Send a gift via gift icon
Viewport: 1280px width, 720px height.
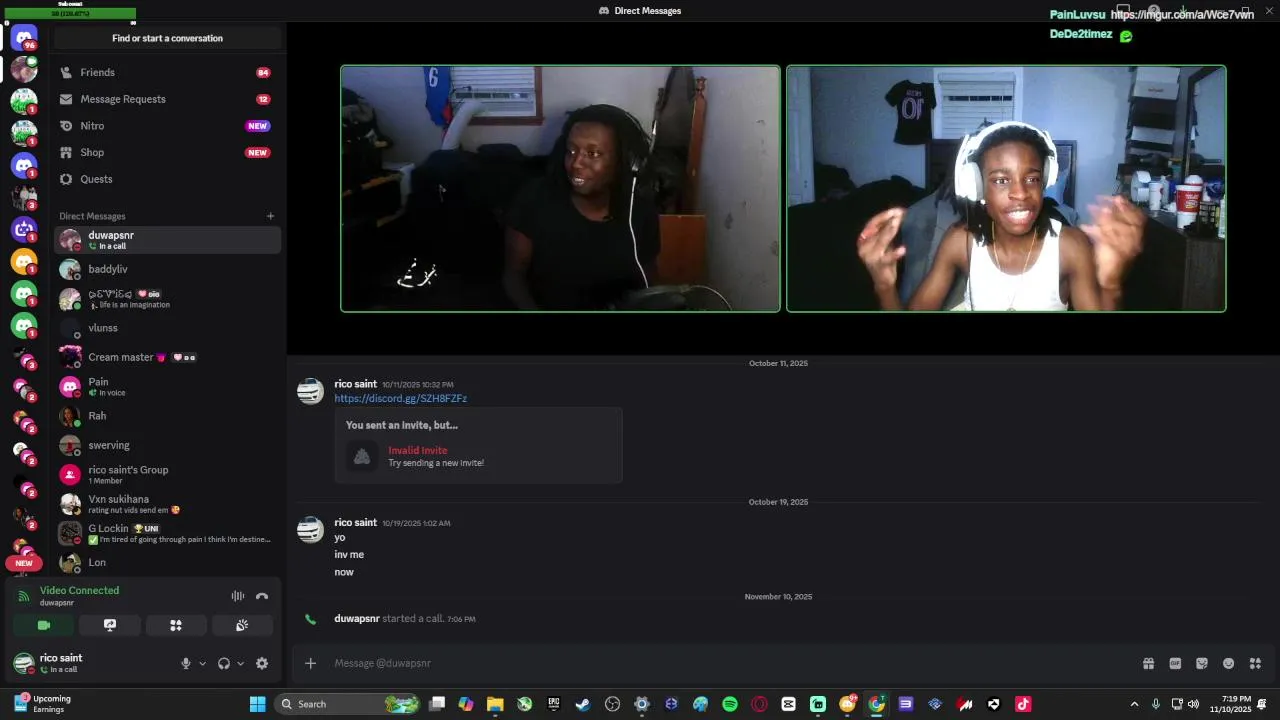click(x=1149, y=663)
